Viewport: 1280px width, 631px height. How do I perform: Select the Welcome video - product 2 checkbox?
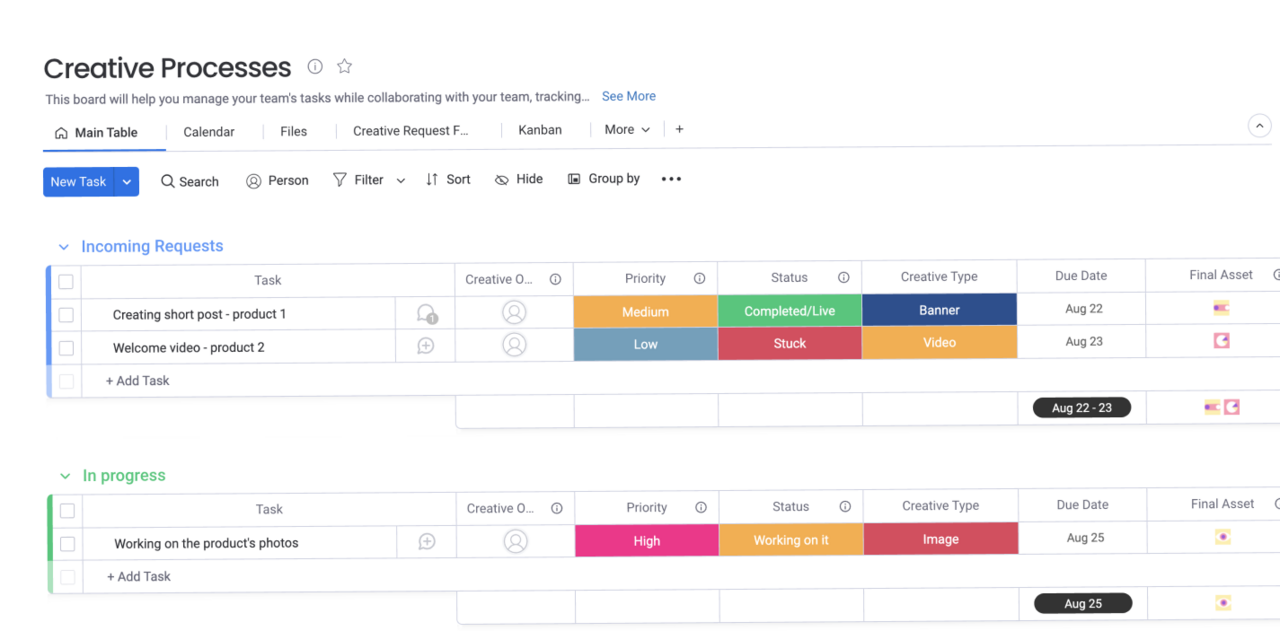click(x=66, y=348)
